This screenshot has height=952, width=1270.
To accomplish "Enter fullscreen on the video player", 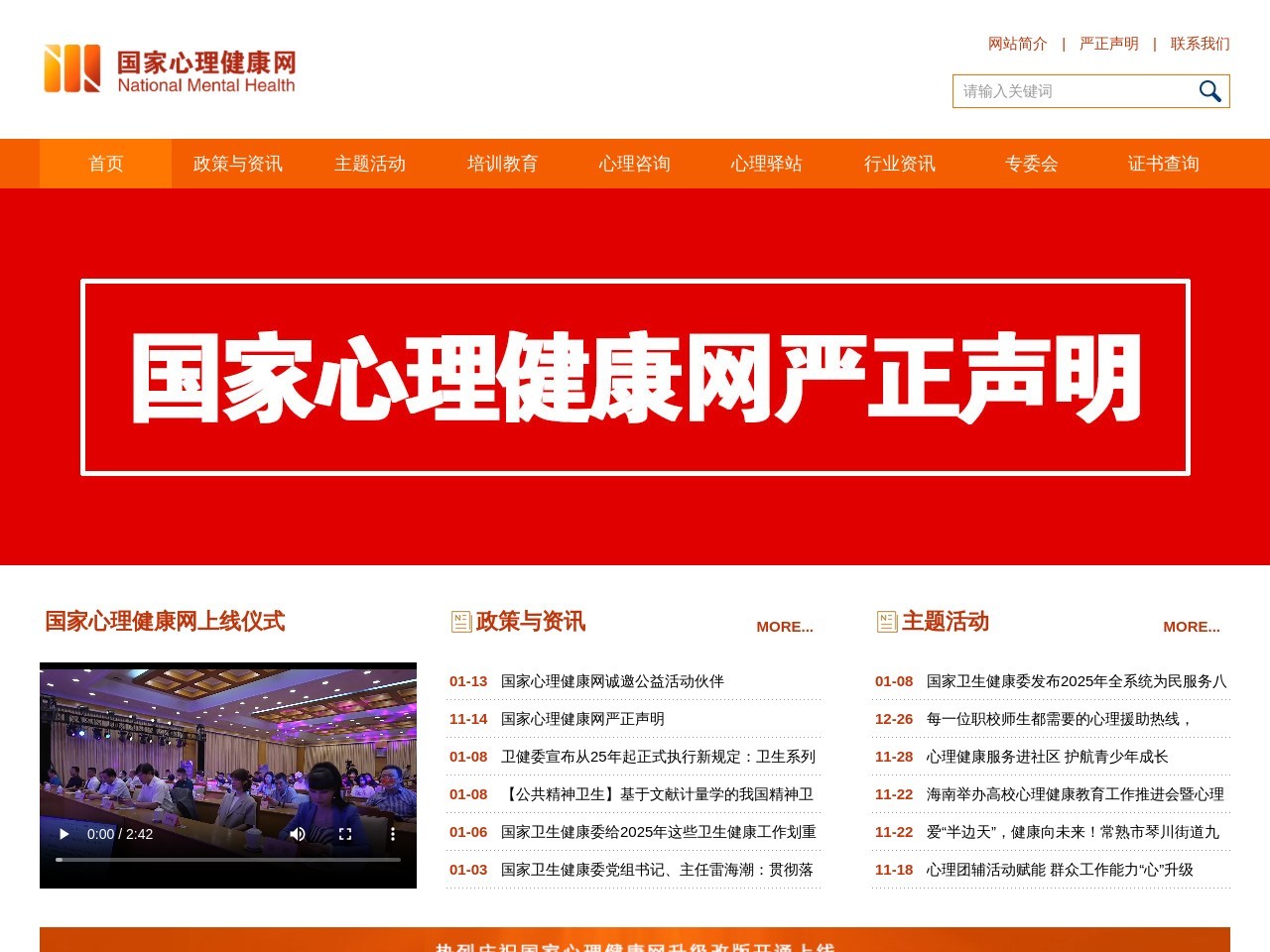I will click(x=345, y=834).
